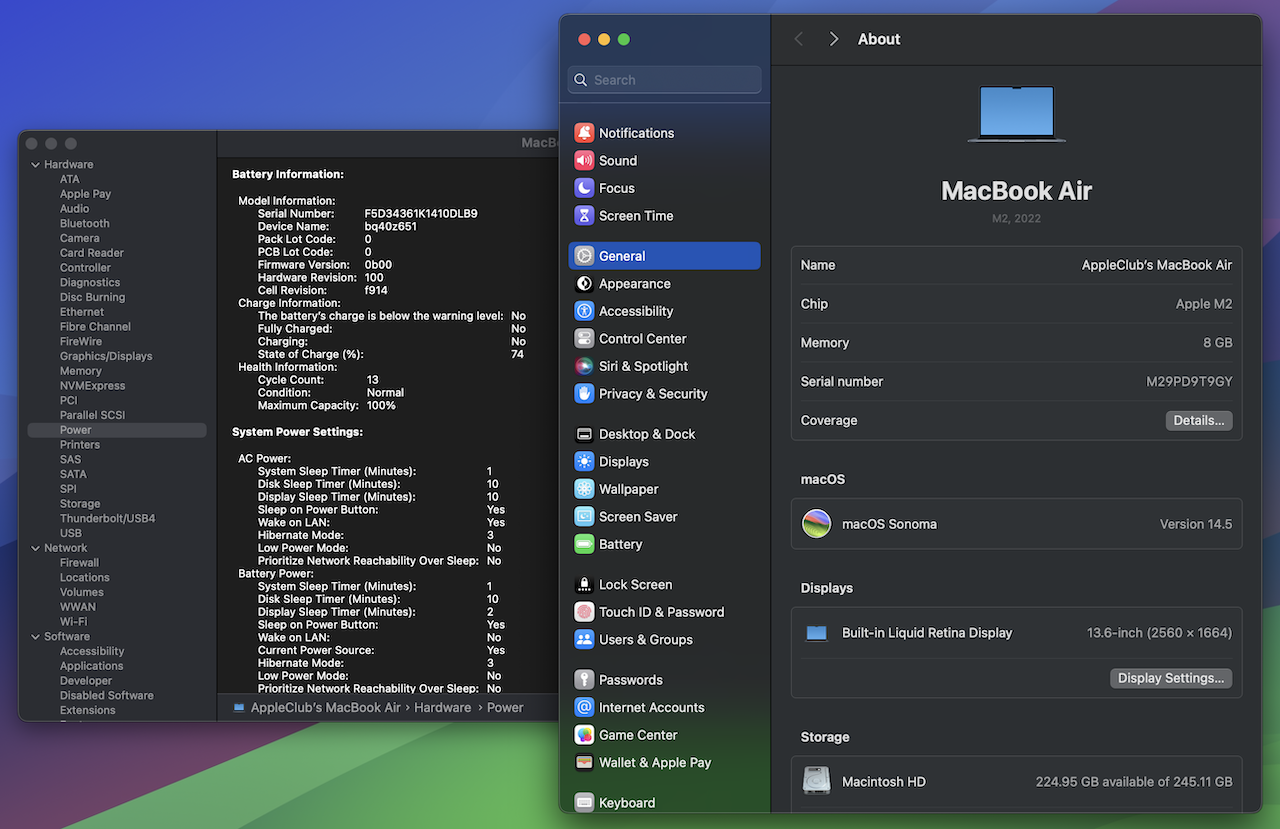
Task: Click the 13.6-inch (2560 × 1664) text
Action: [1160, 633]
